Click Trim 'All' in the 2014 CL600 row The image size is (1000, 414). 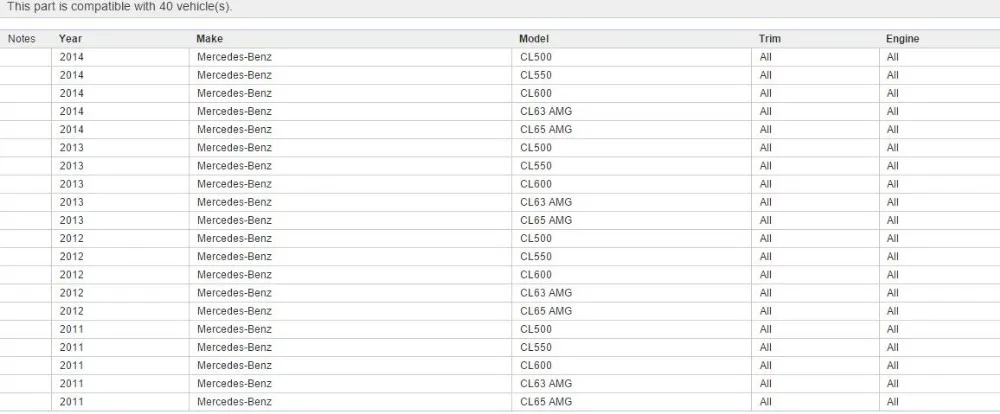(765, 93)
